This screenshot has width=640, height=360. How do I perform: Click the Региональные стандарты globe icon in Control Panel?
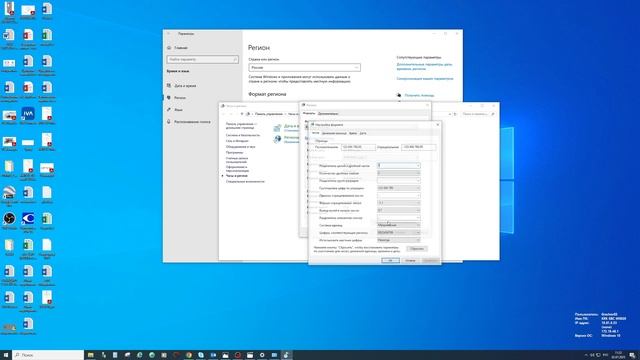[x=278, y=140]
